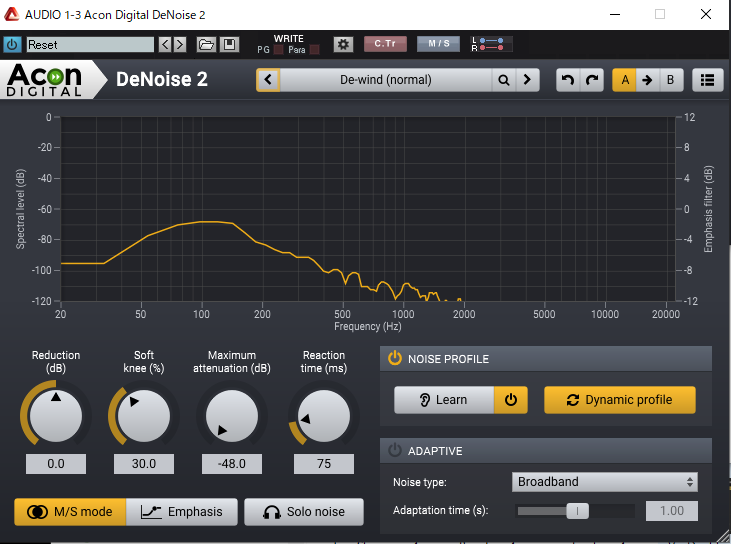Screen dimensions: 731x544
Task: Edit the Adaptation time 1.00 field
Action: click(x=672, y=511)
